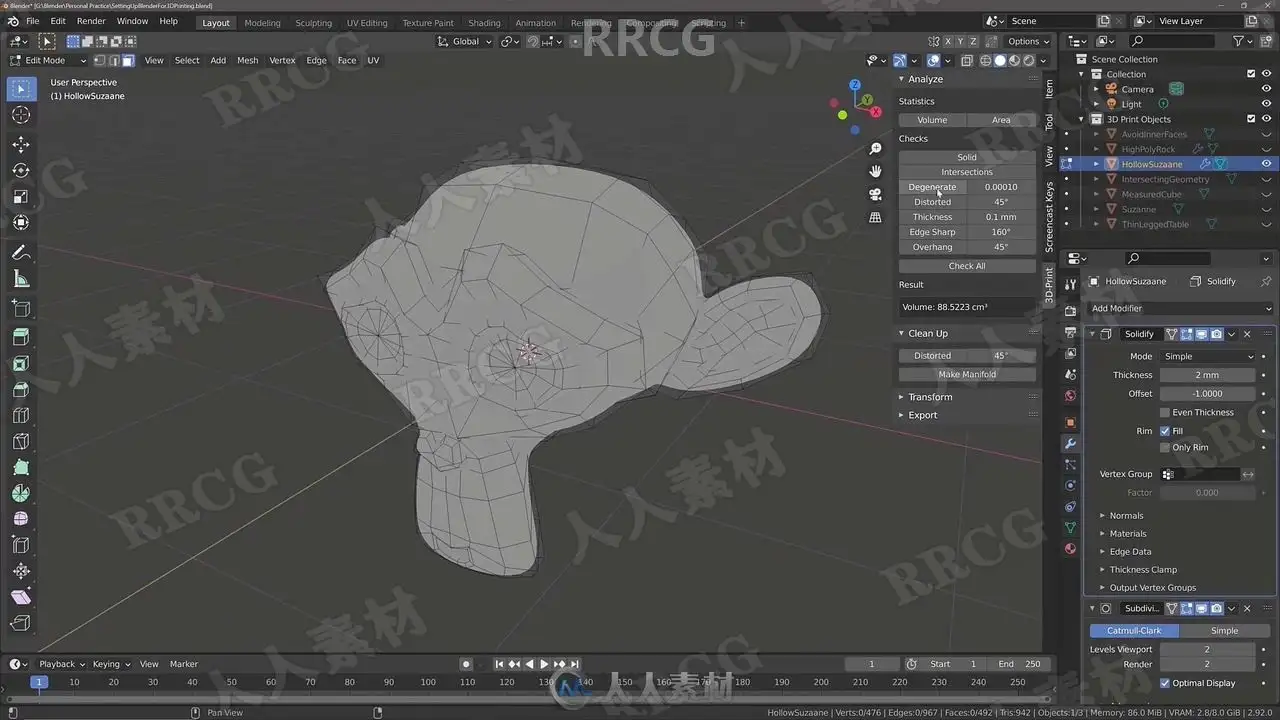Click the Check All button

click(967, 266)
